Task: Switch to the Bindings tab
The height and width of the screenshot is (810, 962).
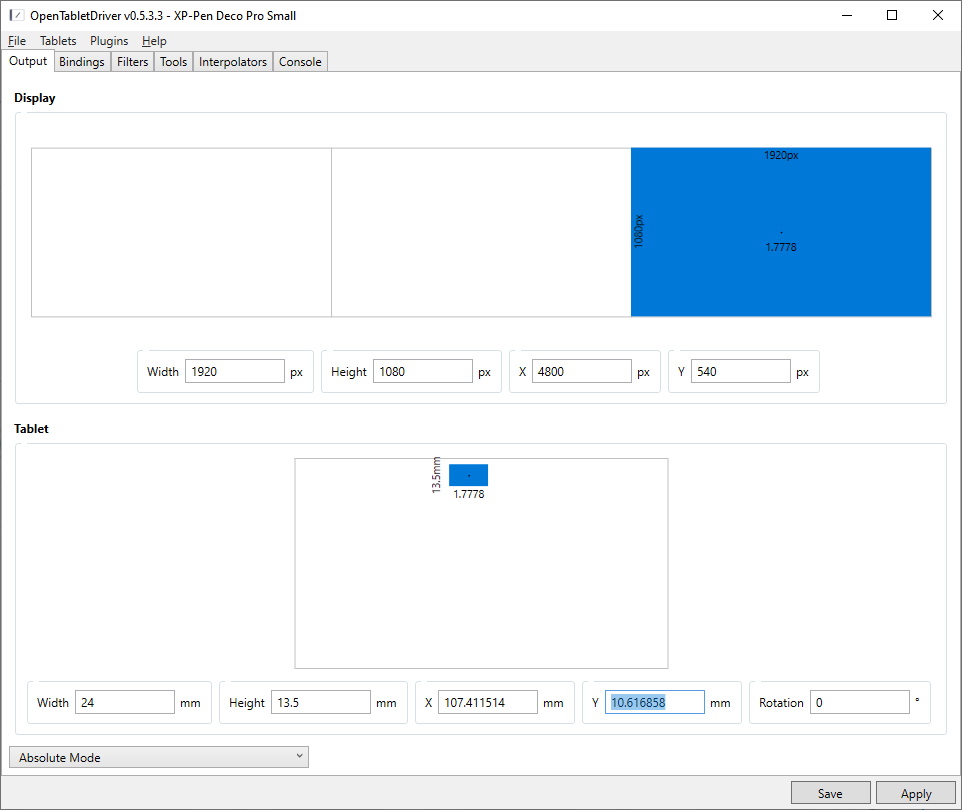Action: 82,62
